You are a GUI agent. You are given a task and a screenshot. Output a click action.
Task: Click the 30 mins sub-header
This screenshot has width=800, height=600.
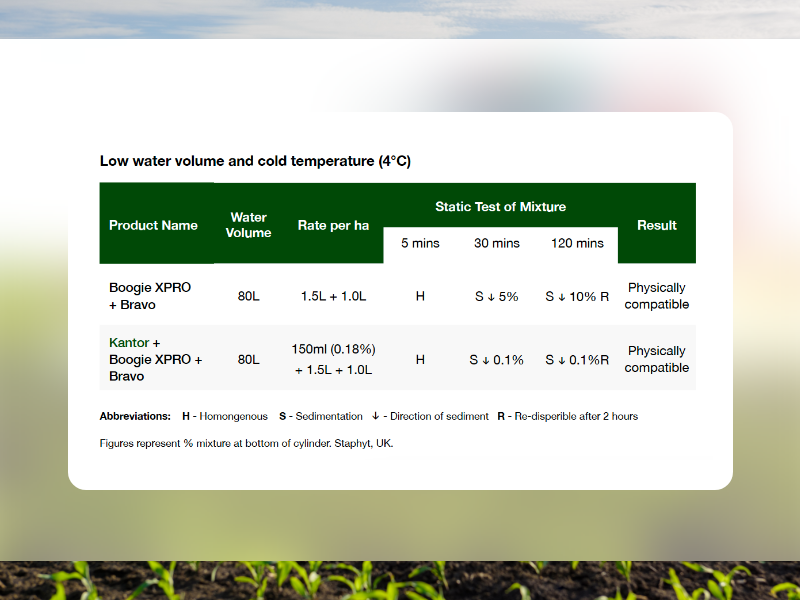coord(497,243)
